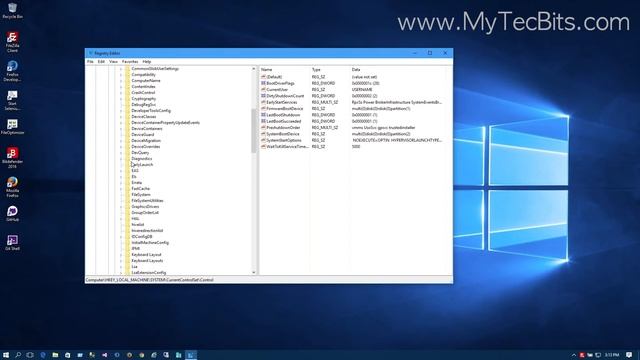The image size is (640, 360).
Task: Select the (Default) value icon
Action: [263, 77]
